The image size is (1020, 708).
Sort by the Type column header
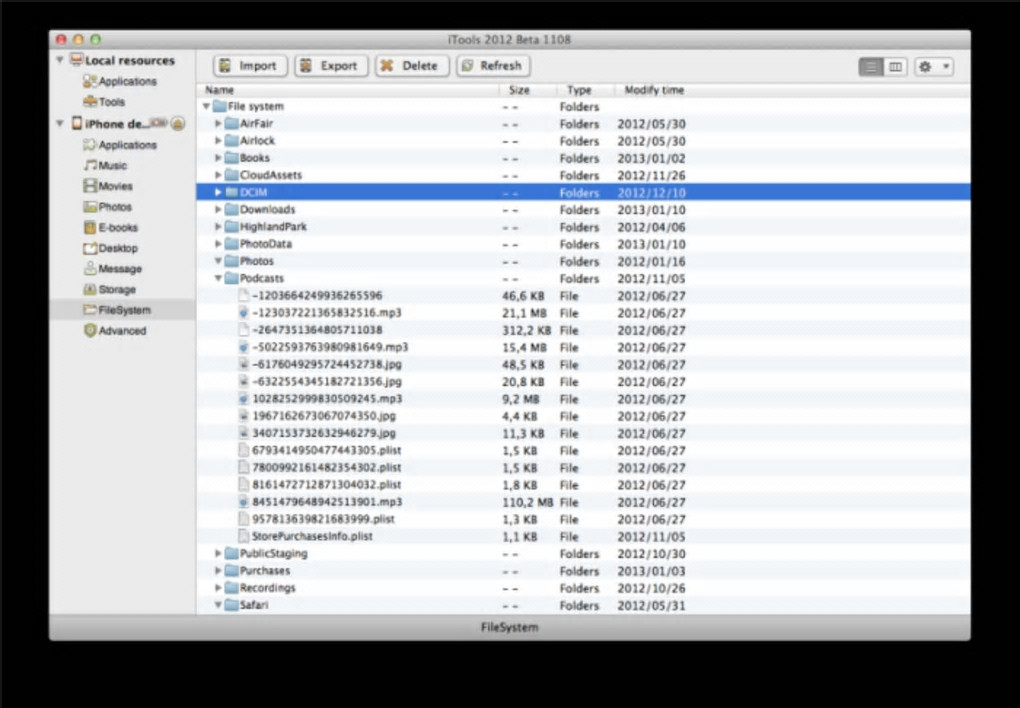pyautogui.click(x=585, y=90)
